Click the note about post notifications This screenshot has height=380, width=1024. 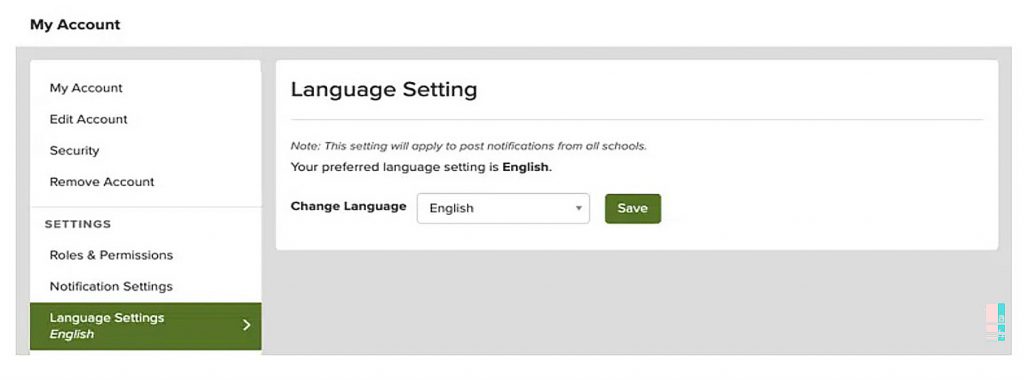click(468, 146)
